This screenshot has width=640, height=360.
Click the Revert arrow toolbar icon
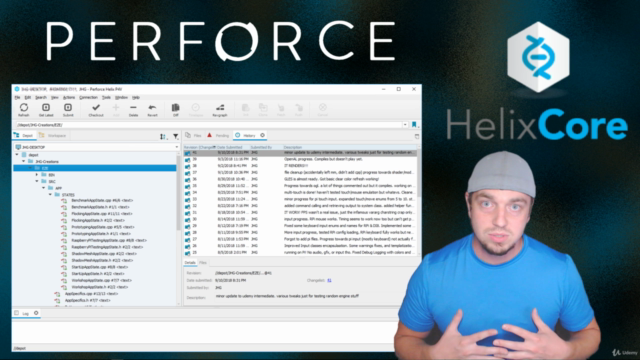[x=152, y=107]
